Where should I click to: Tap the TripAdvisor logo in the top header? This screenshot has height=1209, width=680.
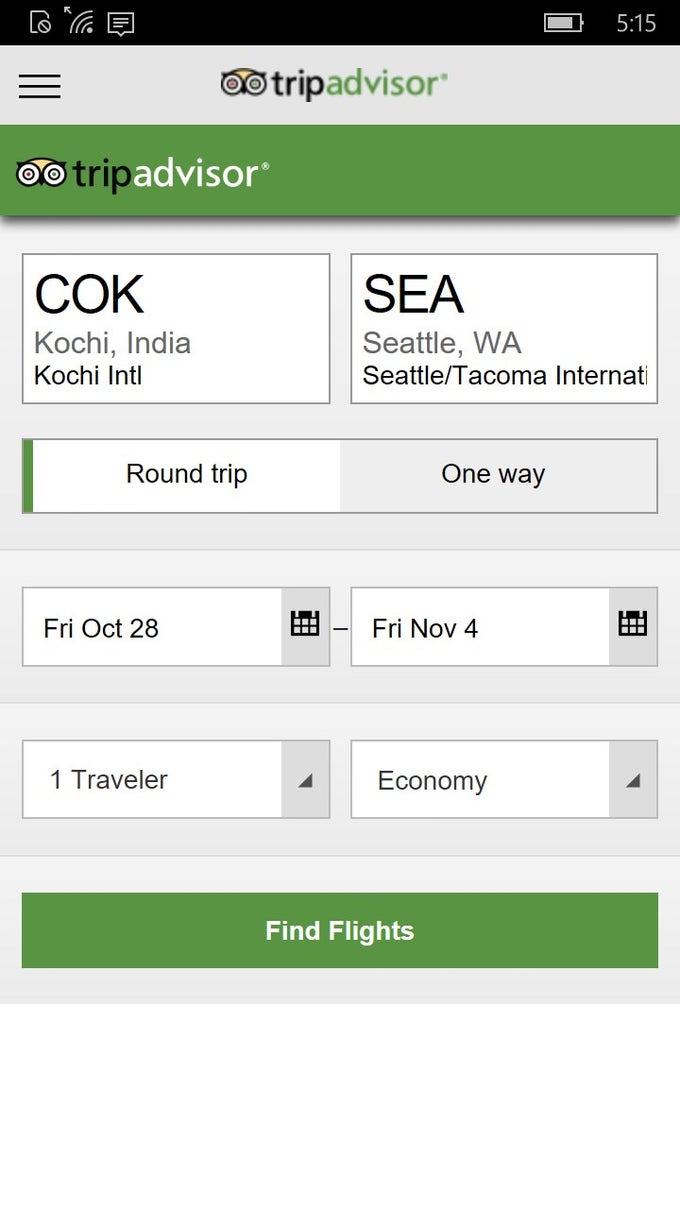click(x=334, y=84)
